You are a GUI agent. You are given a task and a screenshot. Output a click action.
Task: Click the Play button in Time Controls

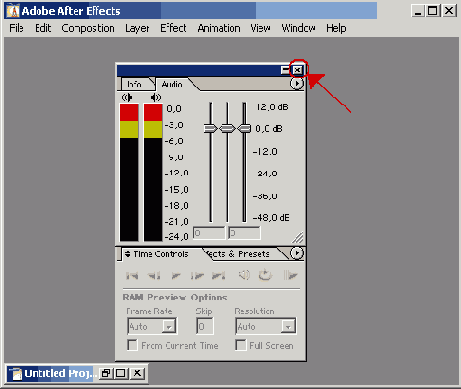(x=176, y=275)
